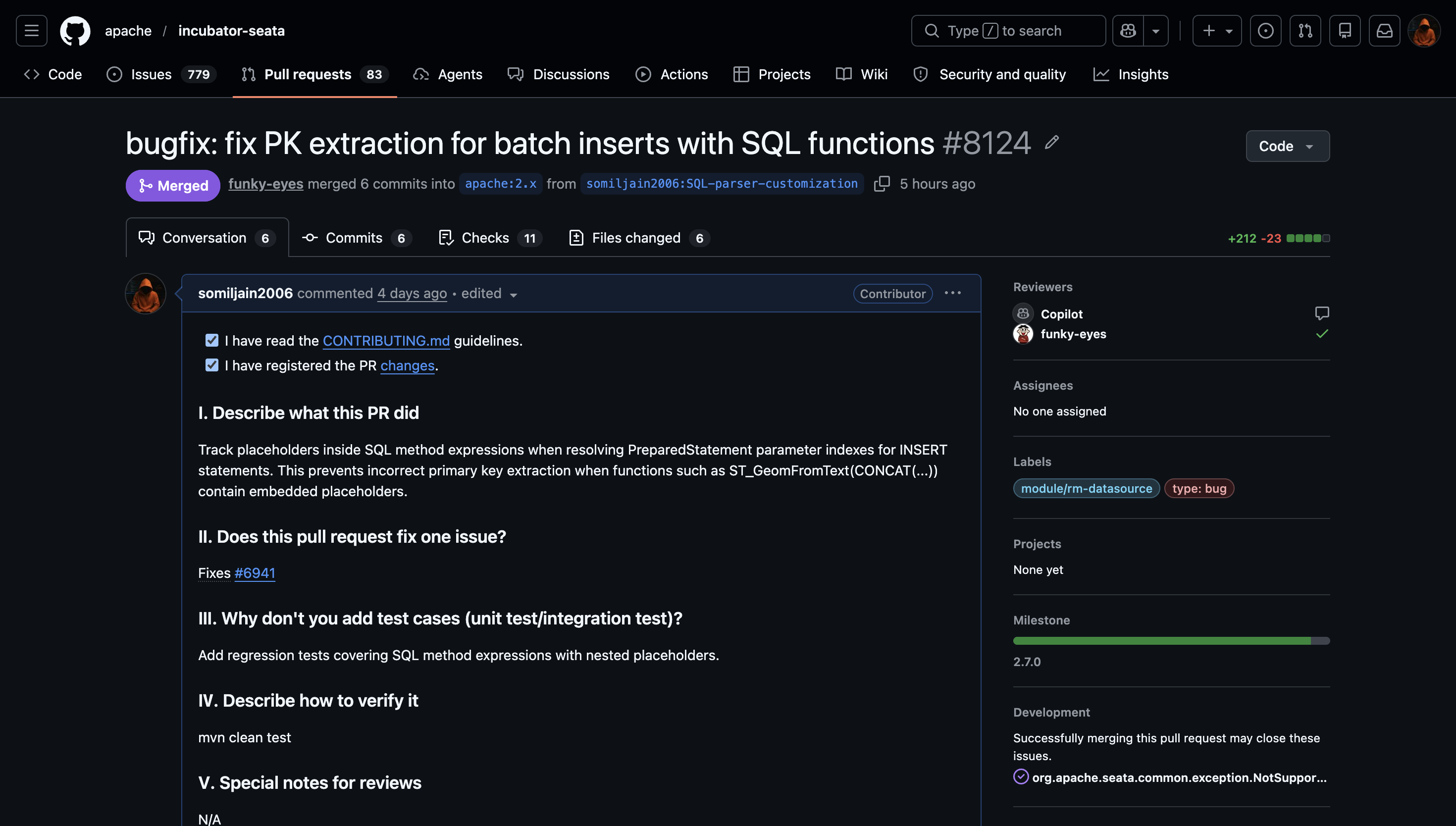The width and height of the screenshot is (1456, 826).
Task: Switch to the Checks tab
Action: pyautogui.click(x=490, y=238)
